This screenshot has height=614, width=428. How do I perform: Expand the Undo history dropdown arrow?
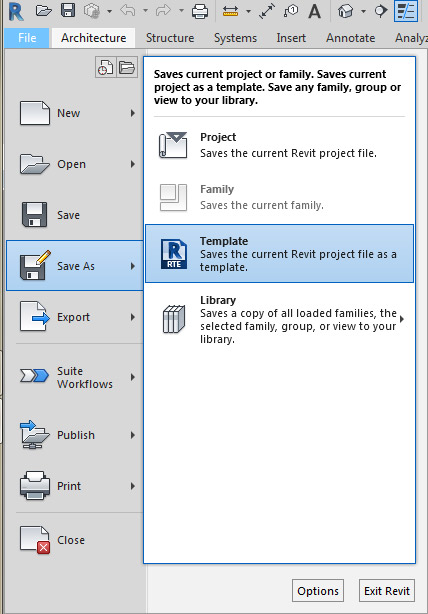(x=145, y=11)
